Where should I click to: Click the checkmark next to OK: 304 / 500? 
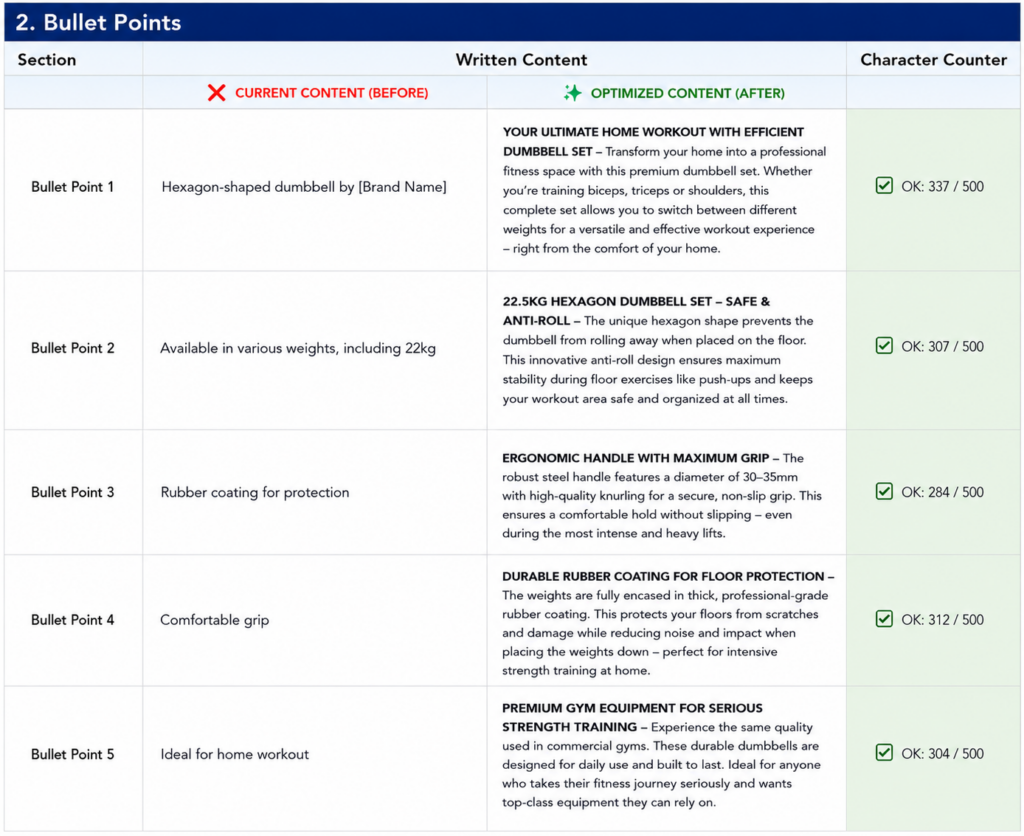click(x=884, y=752)
